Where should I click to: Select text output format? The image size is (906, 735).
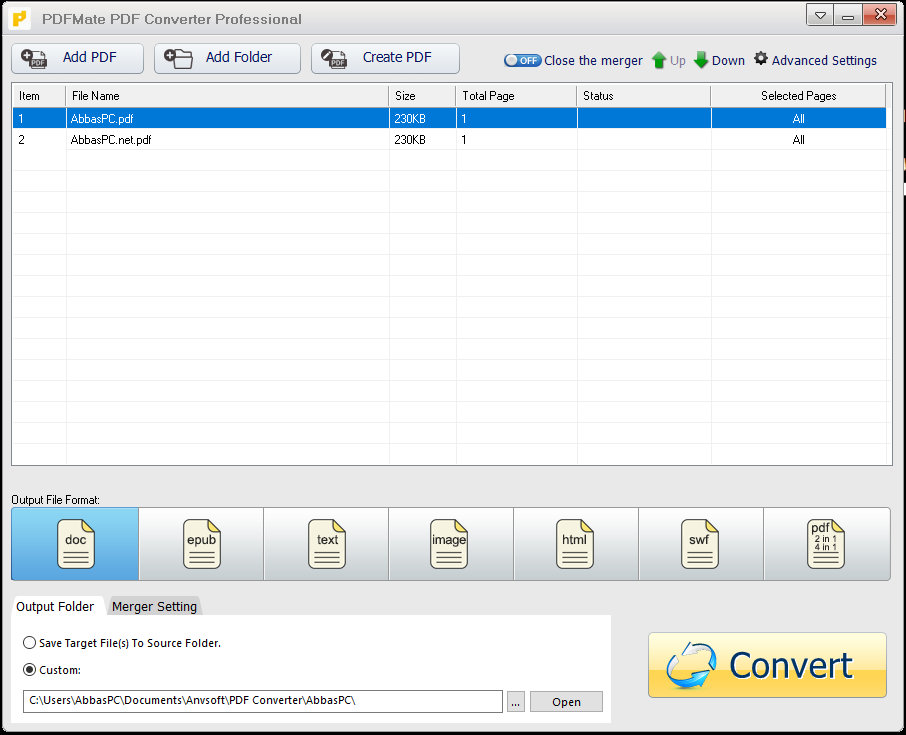(326, 544)
